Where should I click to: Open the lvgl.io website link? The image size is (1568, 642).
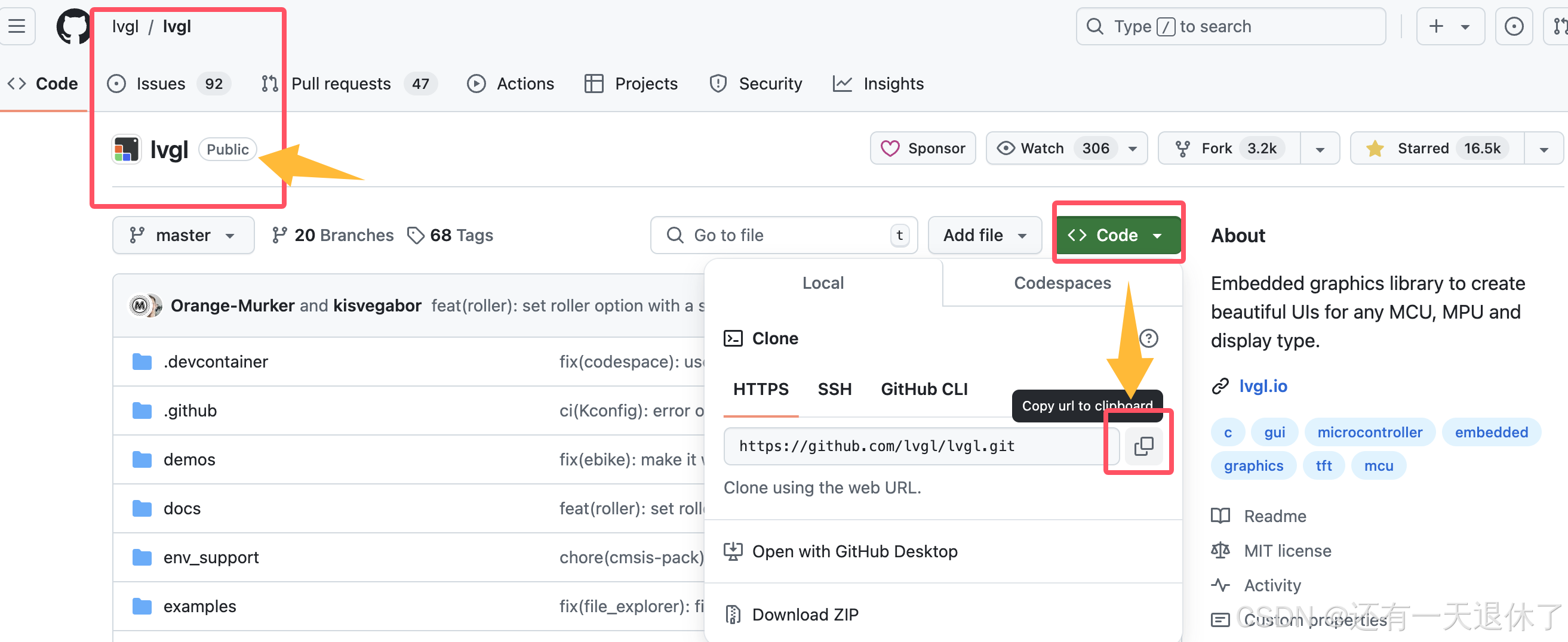point(1263,386)
